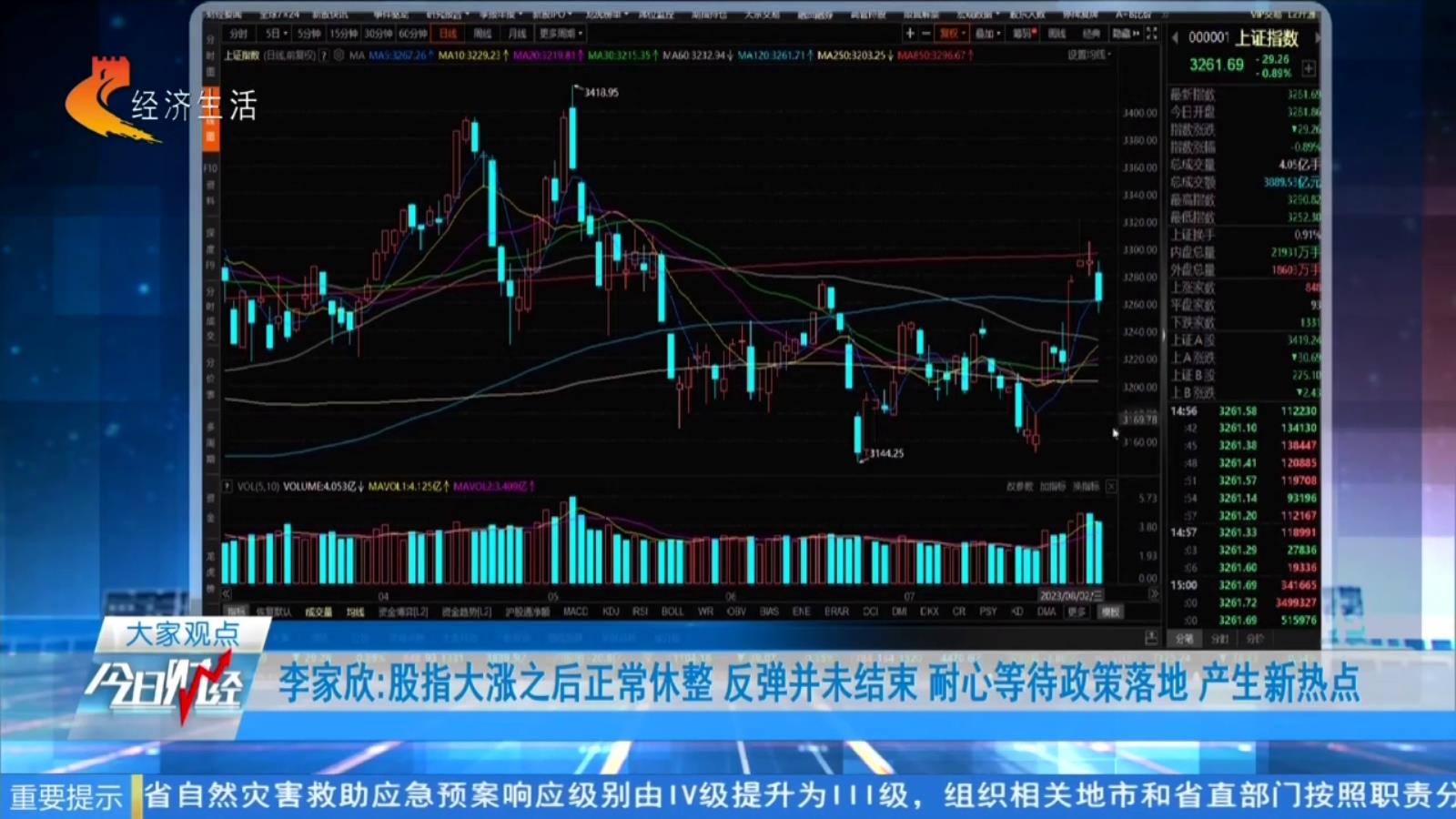Open the MA settings gear icon

coord(339,56)
